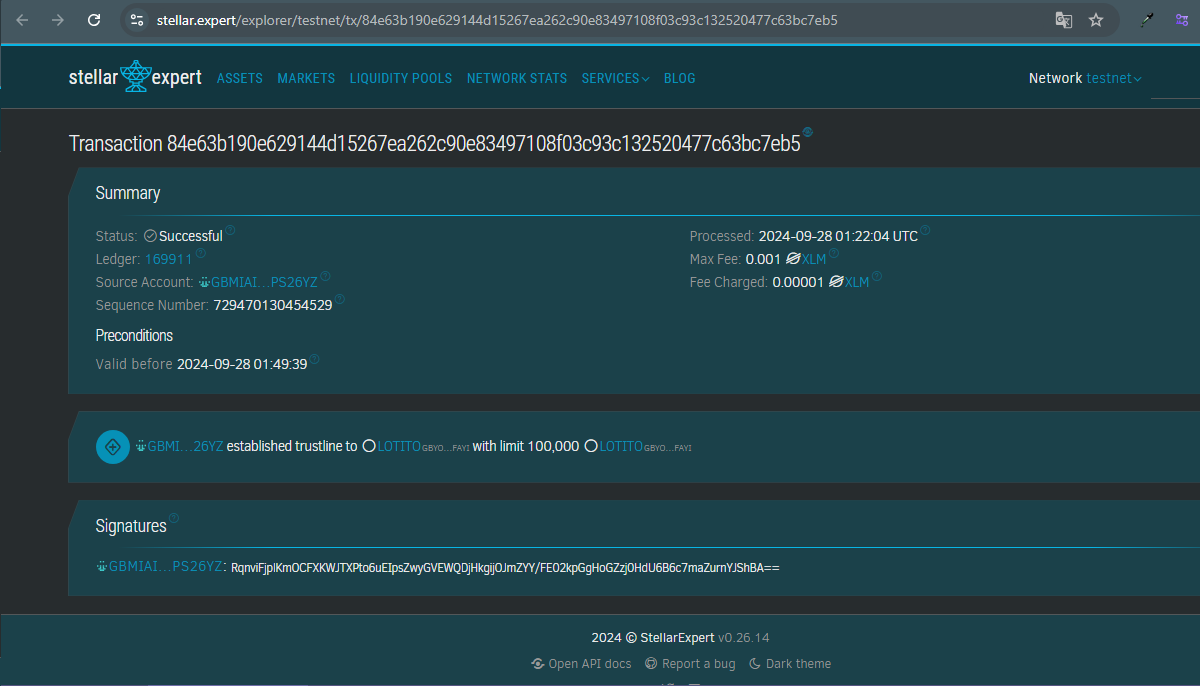Expand the SERVICES dropdown menu
The width and height of the screenshot is (1200, 686).
[615, 78]
